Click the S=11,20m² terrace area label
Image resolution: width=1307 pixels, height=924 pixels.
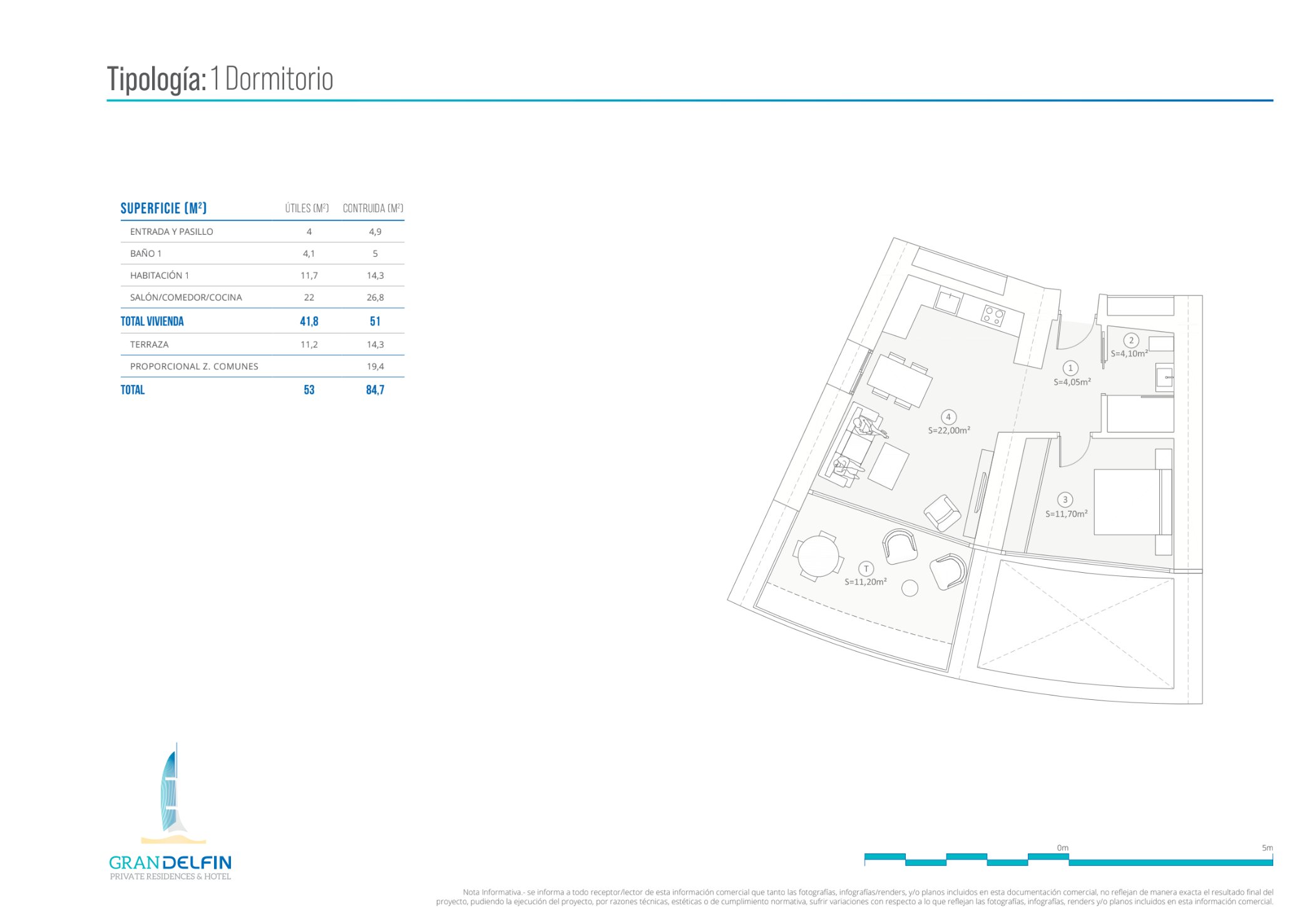866,582
